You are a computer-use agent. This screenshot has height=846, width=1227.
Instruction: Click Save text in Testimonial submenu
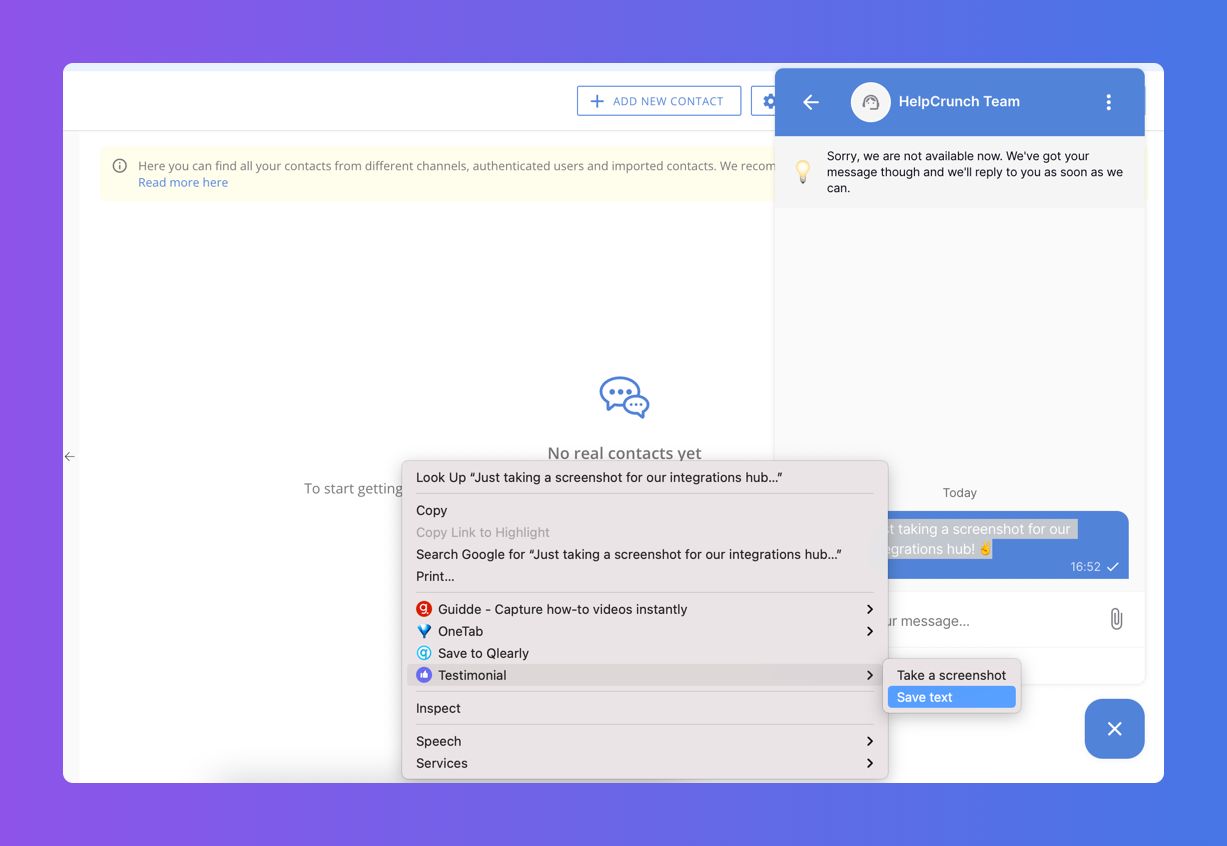[x=951, y=697]
